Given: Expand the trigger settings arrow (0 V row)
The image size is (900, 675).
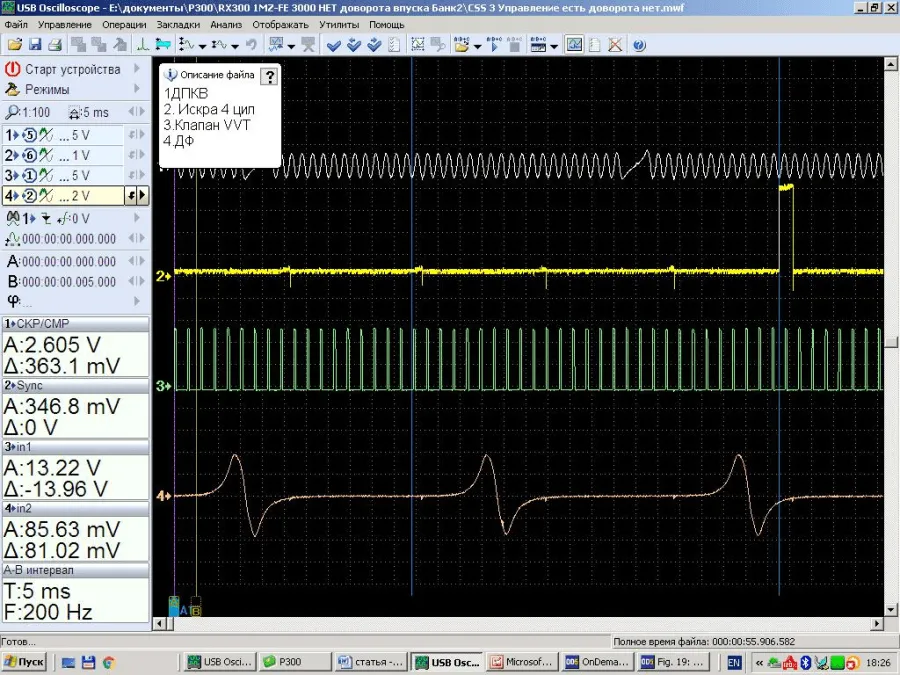Looking at the screenshot, I should click(x=137, y=218).
